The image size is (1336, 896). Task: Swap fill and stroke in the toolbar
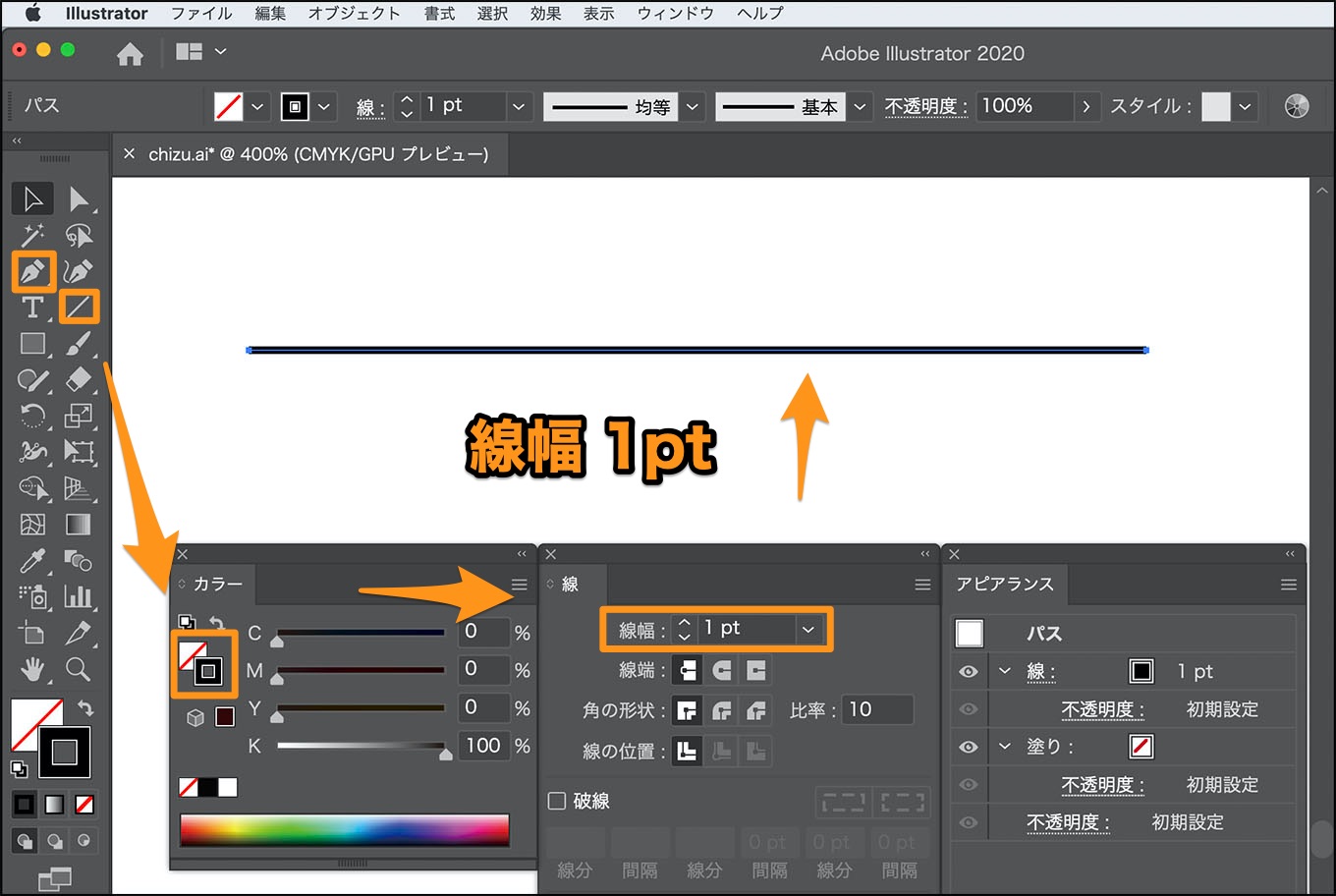[x=85, y=708]
